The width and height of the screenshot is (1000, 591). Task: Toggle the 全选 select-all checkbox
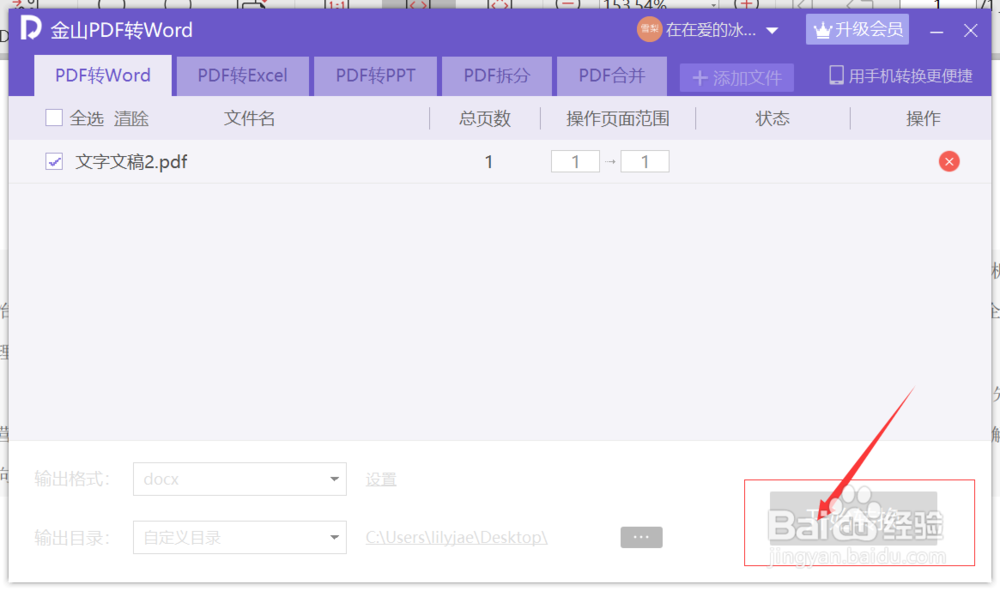[x=54, y=117]
